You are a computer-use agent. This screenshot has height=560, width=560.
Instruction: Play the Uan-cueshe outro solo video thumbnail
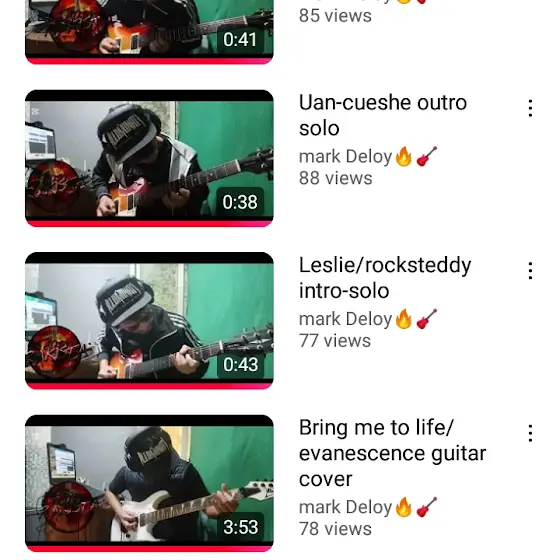[149, 159]
